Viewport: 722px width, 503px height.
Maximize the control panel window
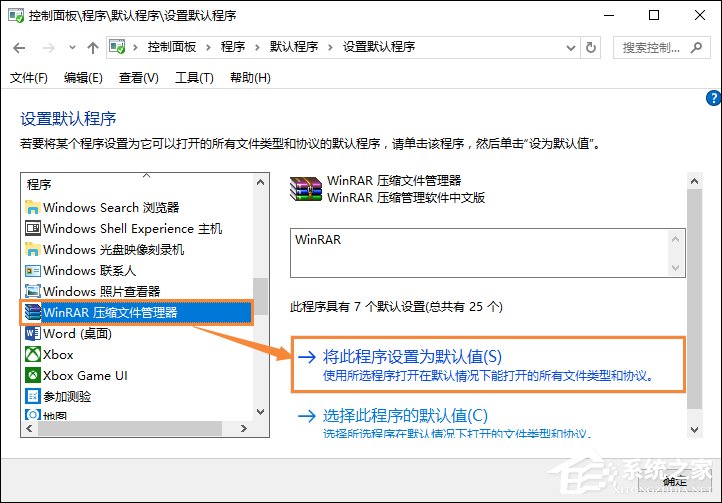[x=654, y=15]
